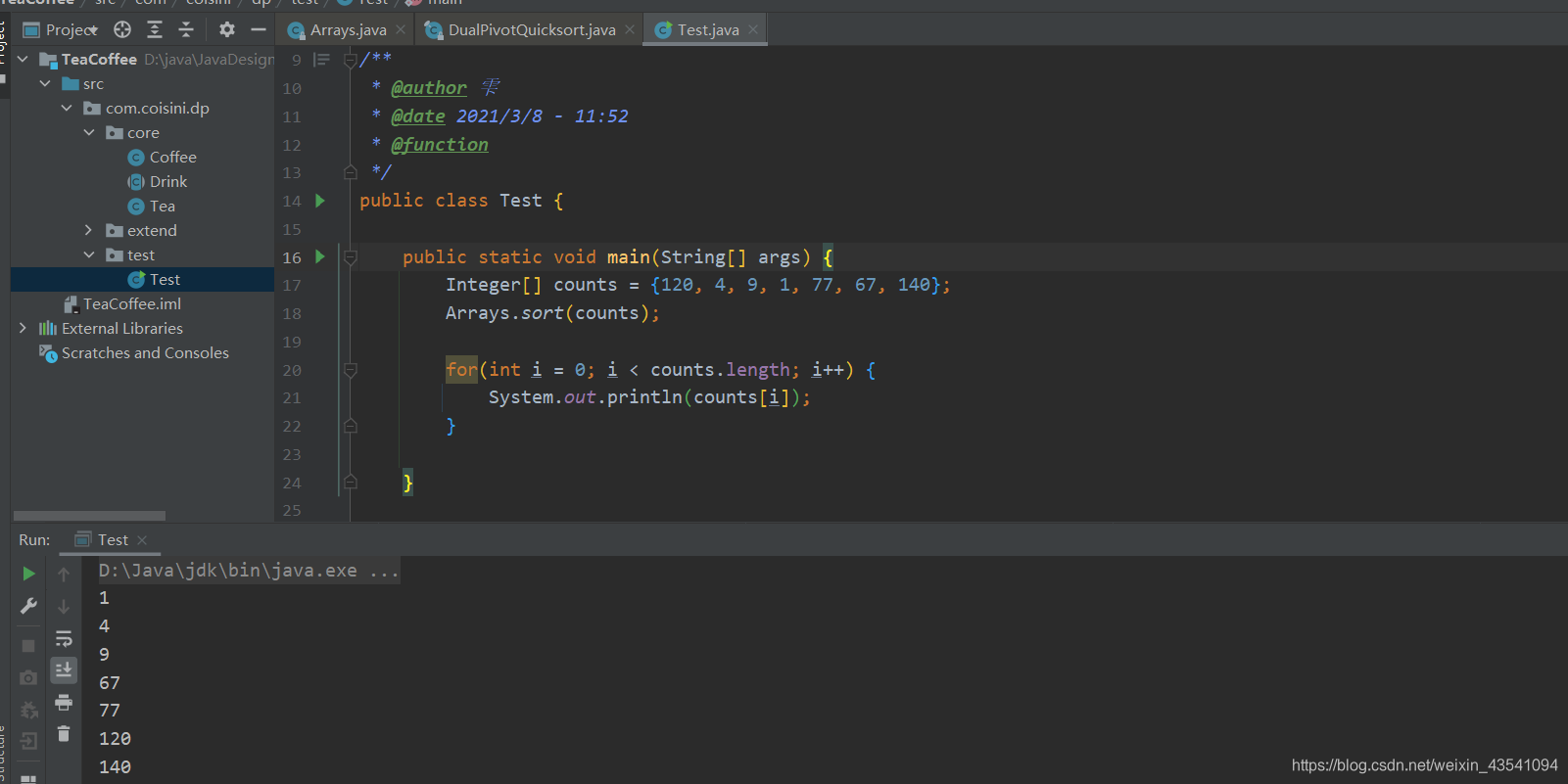This screenshot has height=784, width=1568.
Task: Collapse the test package
Action: (89, 255)
